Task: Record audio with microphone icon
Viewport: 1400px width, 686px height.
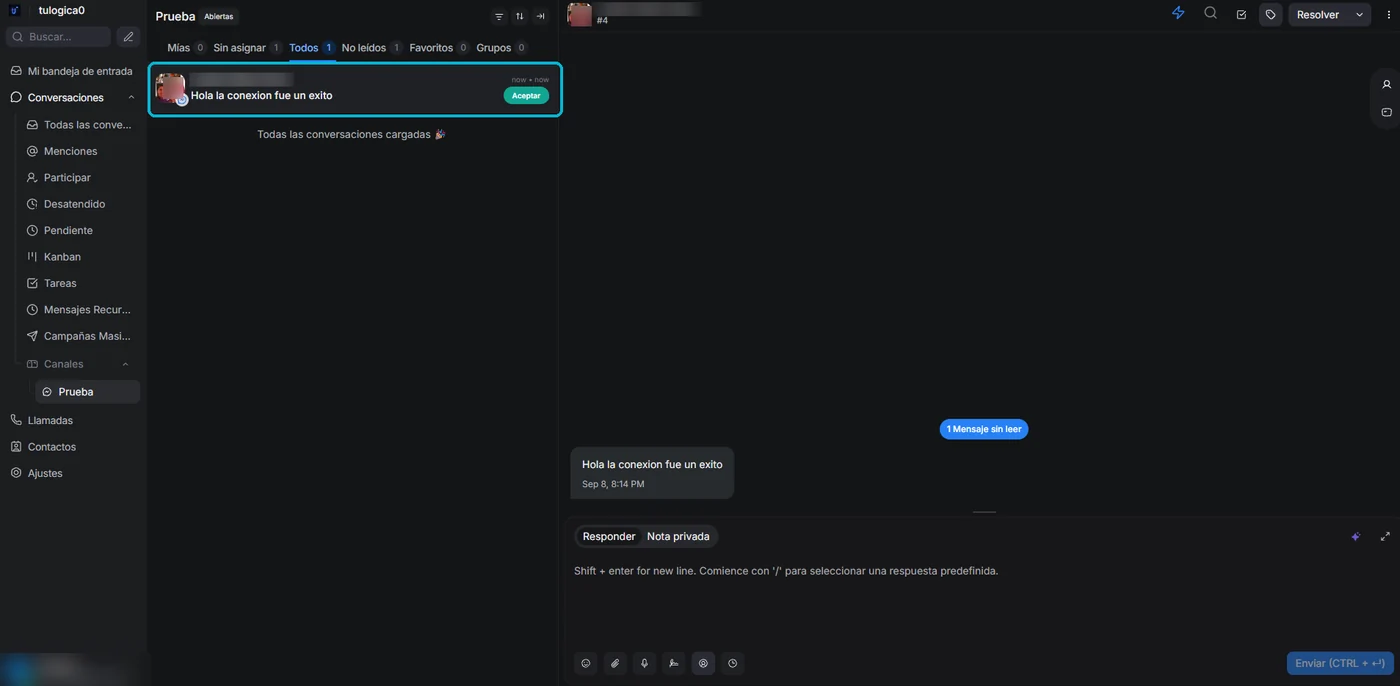Action: [644, 663]
